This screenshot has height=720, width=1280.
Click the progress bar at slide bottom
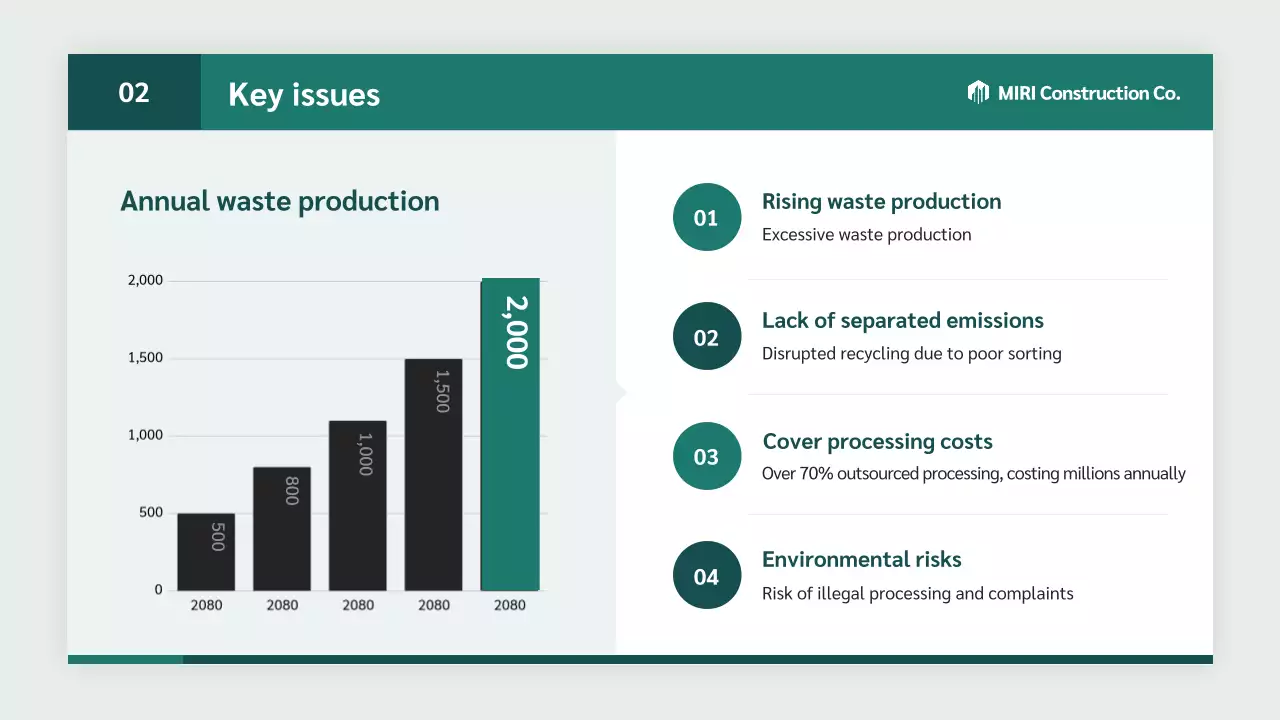tap(640, 658)
